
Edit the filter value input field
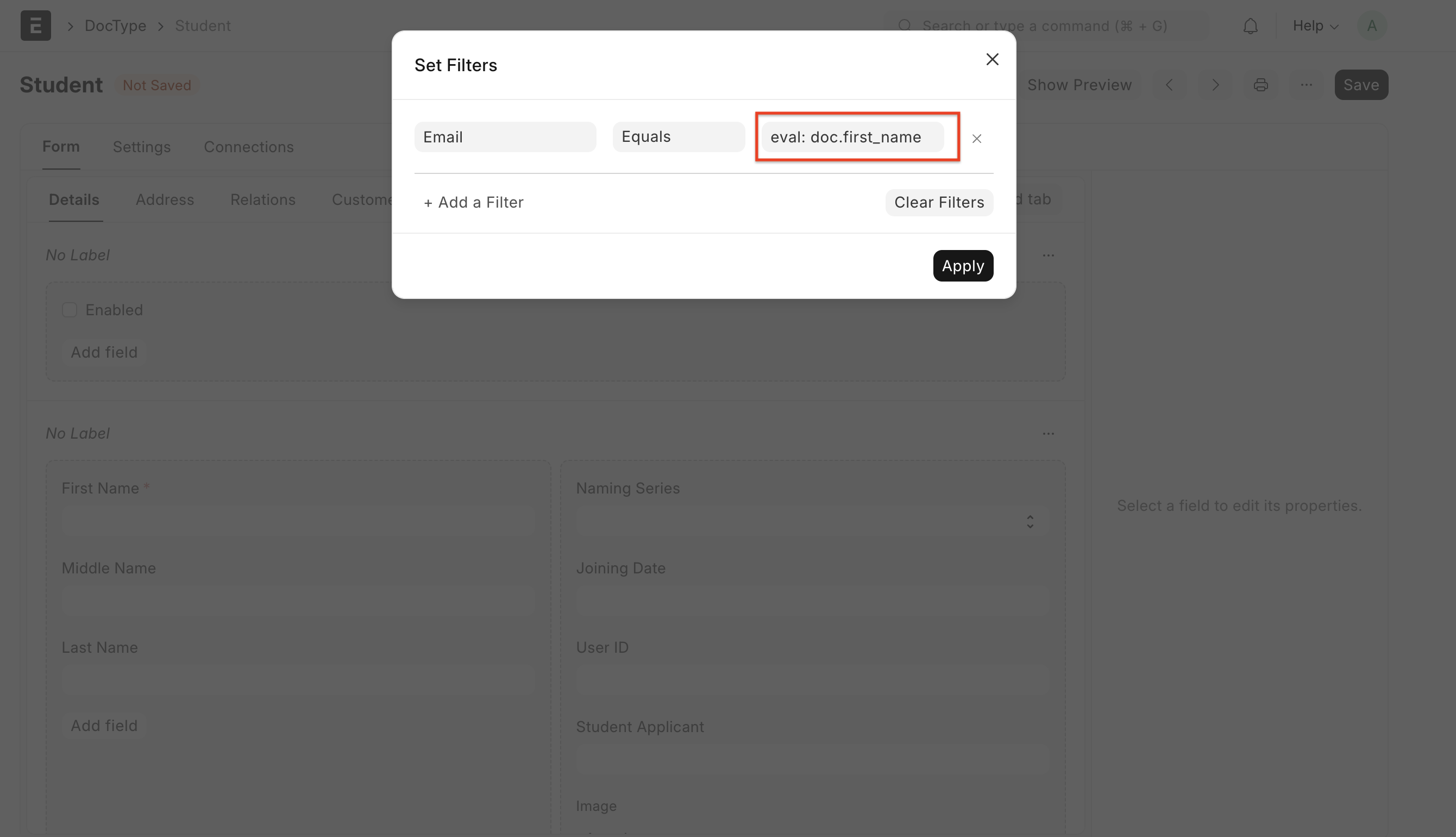click(852, 137)
